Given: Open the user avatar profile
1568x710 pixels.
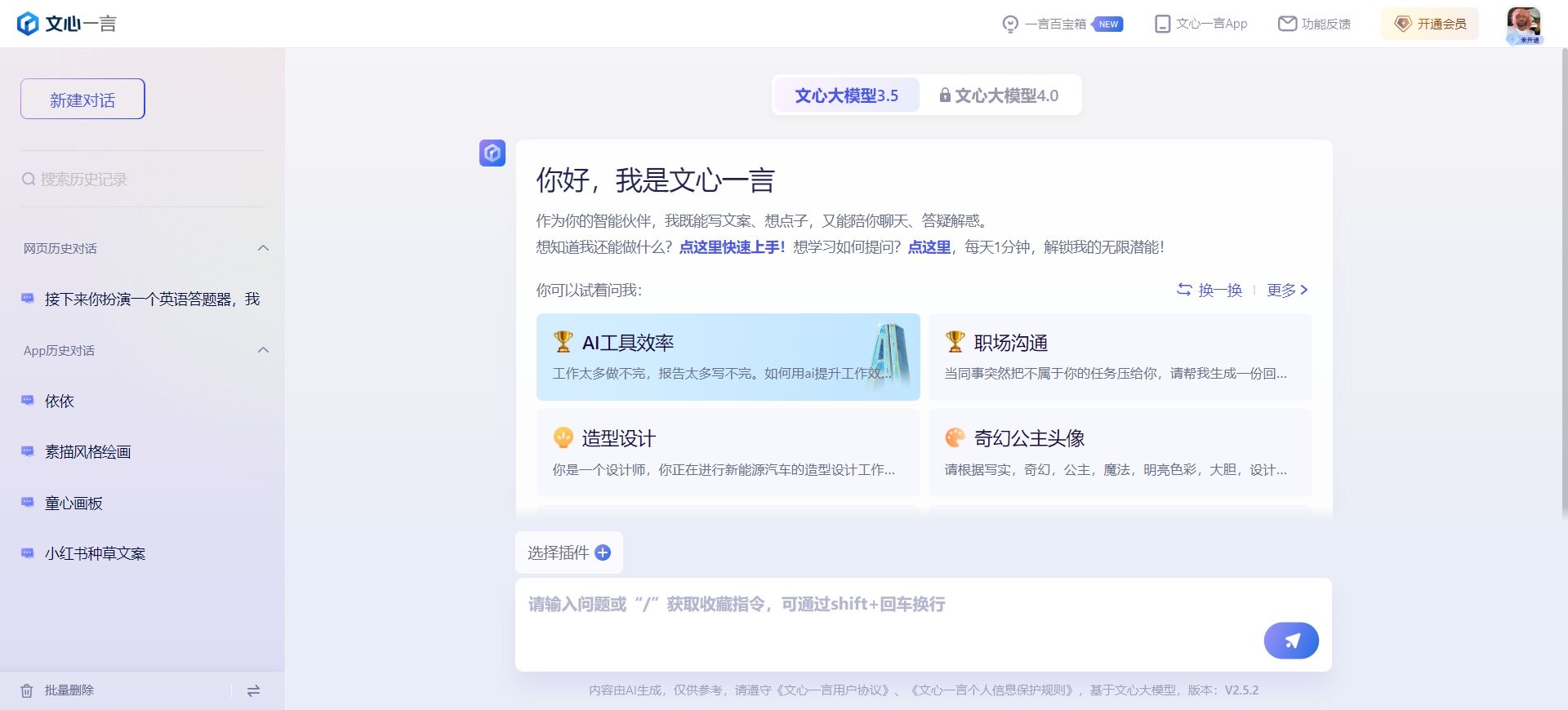Looking at the screenshot, I should pyautogui.click(x=1524, y=24).
